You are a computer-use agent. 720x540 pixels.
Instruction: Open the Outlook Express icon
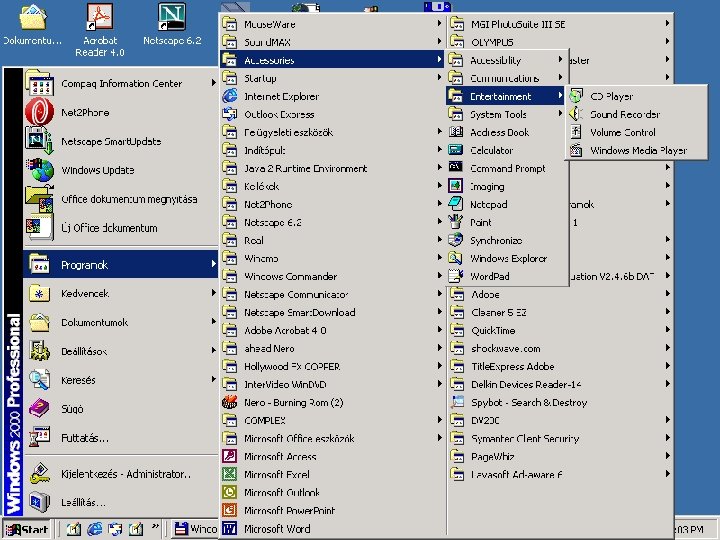click(x=230, y=114)
